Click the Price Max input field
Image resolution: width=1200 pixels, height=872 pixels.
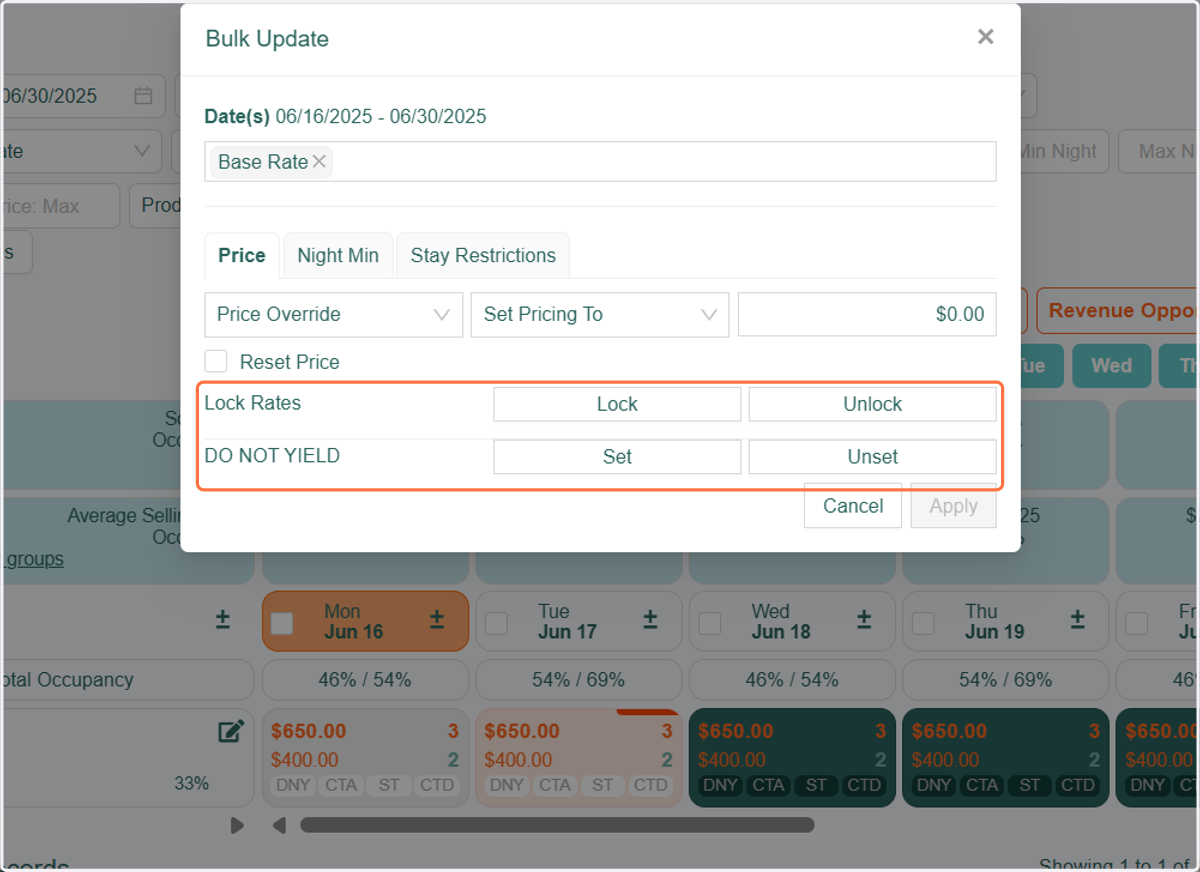[x=60, y=206]
